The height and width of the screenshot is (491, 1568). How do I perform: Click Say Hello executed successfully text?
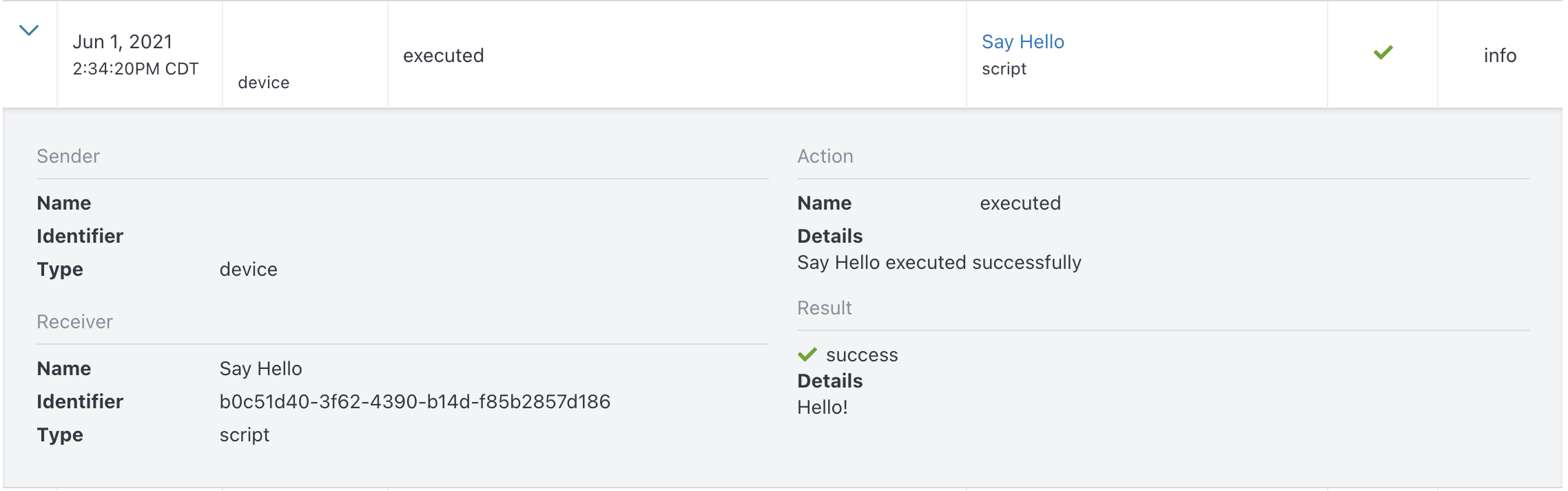pyautogui.click(x=940, y=263)
